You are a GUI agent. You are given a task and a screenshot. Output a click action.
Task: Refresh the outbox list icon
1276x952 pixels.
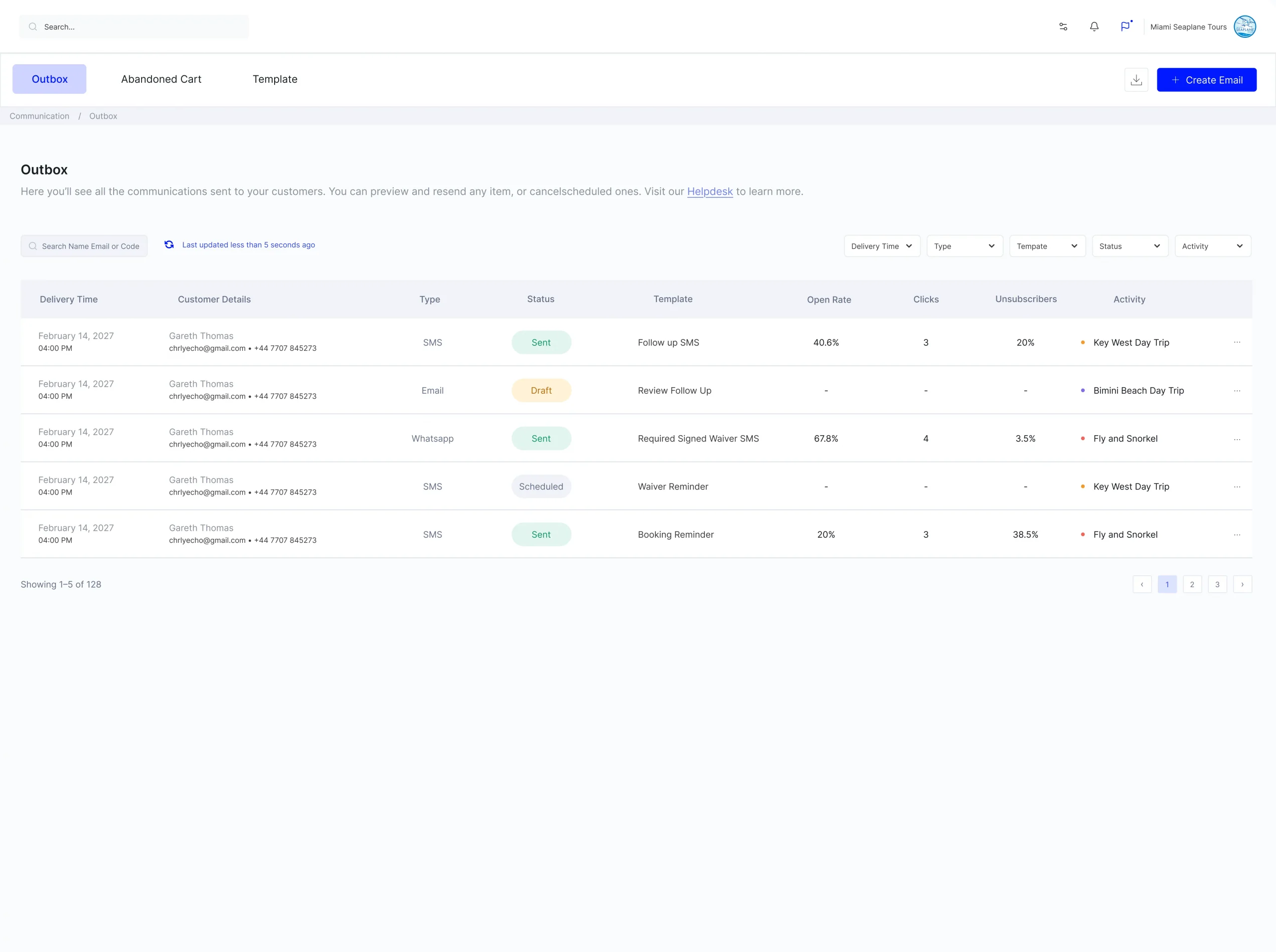pos(169,245)
